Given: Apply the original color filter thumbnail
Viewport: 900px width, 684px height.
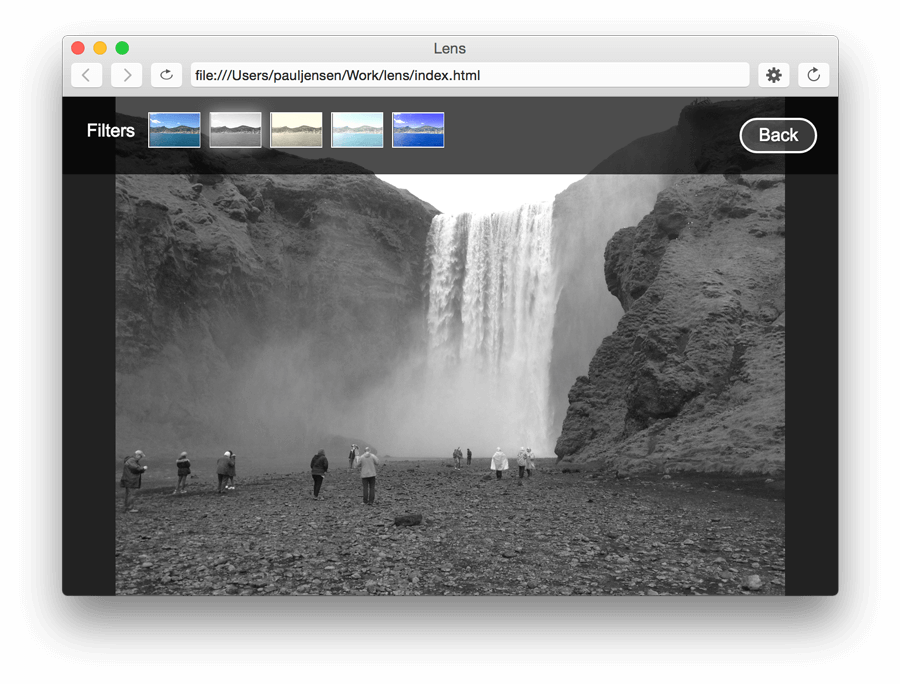Looking at the screenshot, I should [x=174, y=130].
